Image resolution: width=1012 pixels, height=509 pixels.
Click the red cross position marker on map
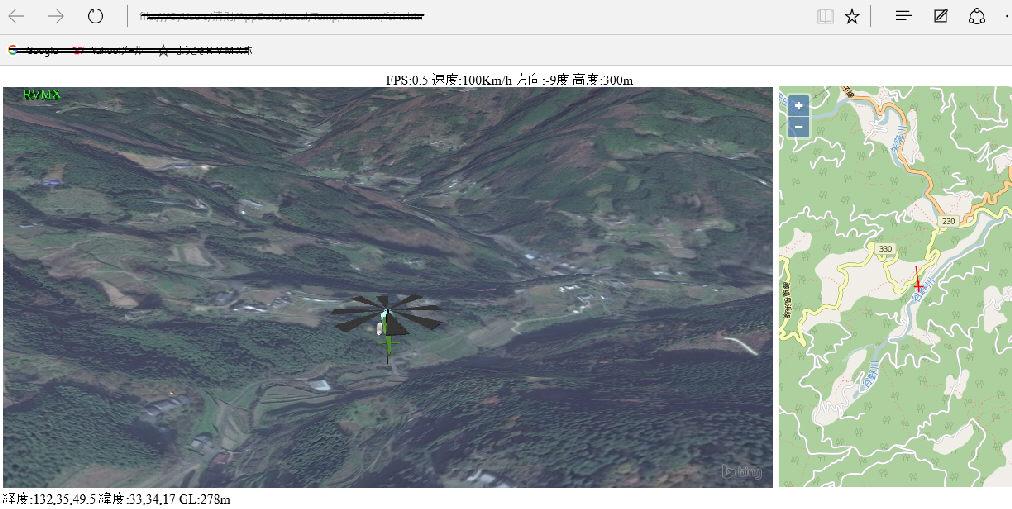(918, 286)
